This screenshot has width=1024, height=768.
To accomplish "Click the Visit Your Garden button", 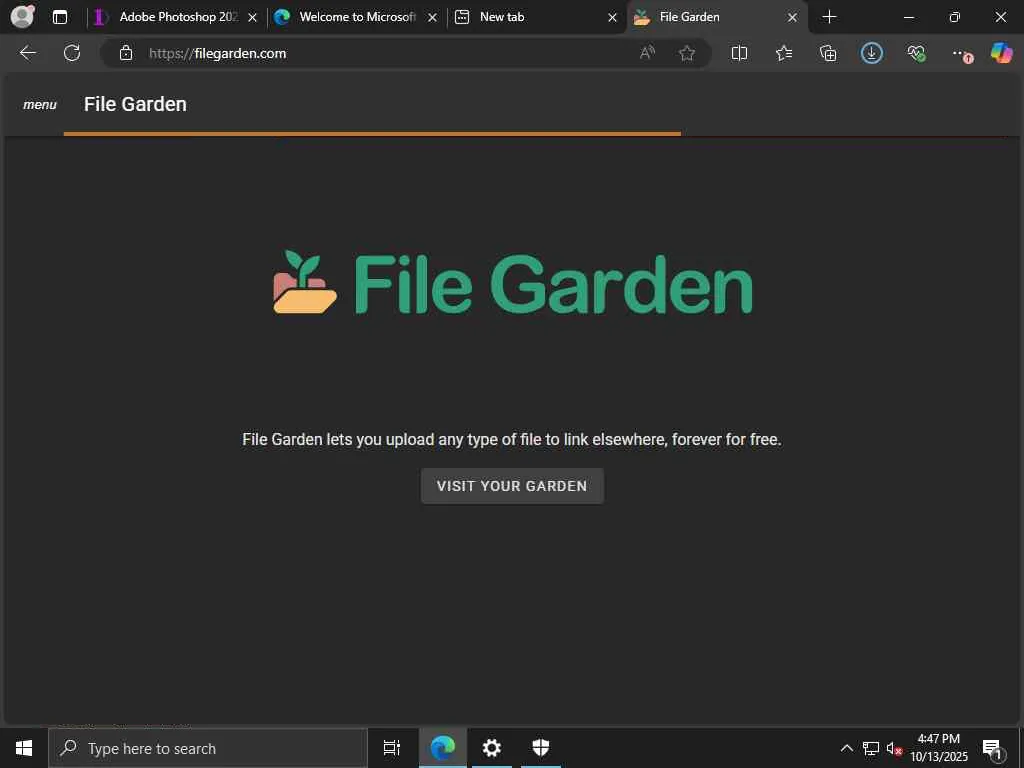I will point(512,486).
